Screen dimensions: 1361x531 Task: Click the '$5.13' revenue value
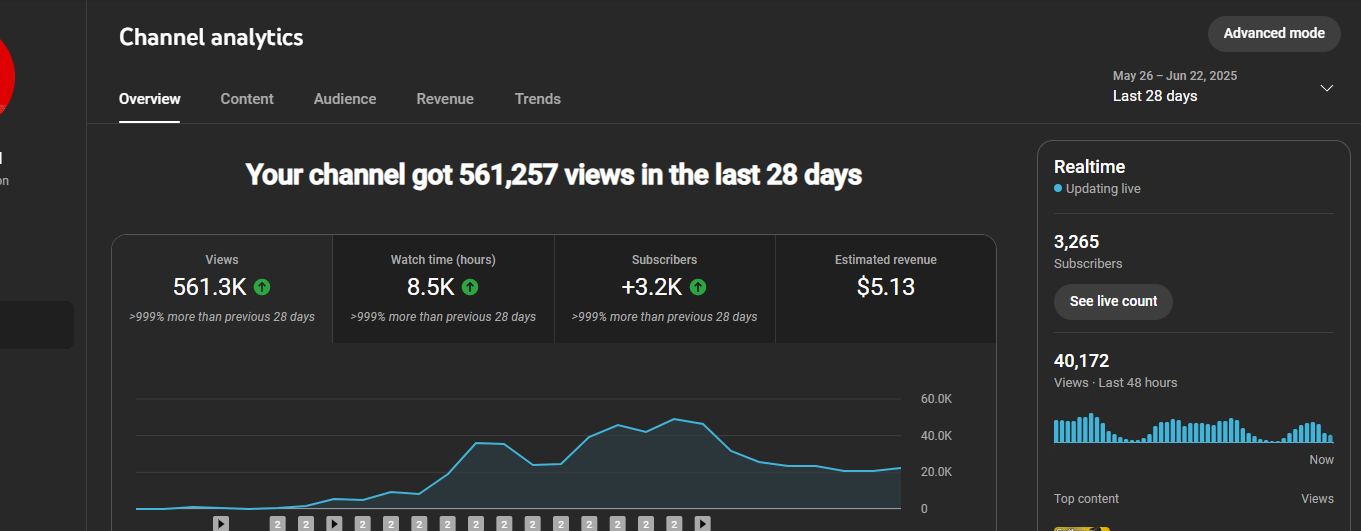[x=886, y=287]
